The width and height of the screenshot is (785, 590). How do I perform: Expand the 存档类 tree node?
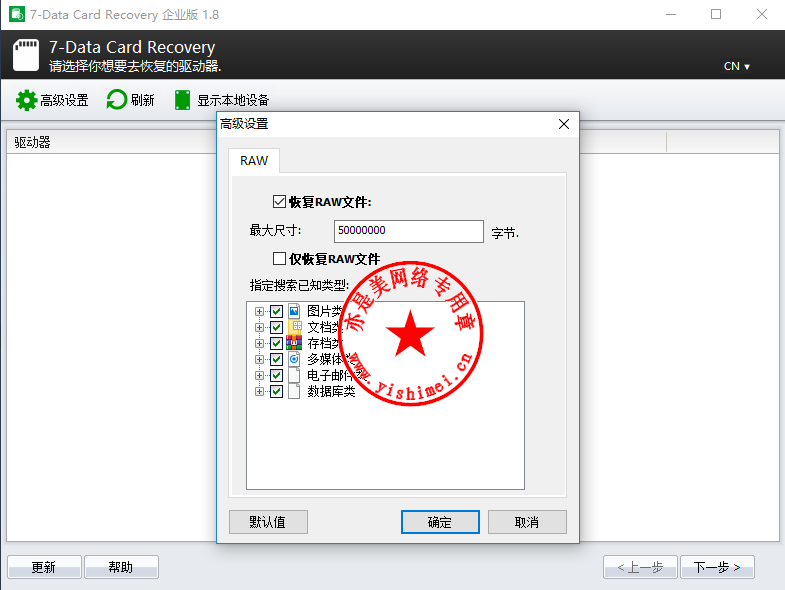click(259, 344)
